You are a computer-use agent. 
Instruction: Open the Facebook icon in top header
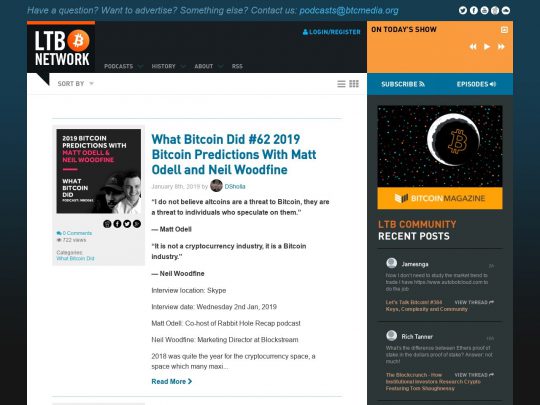(x=474, y=10)
